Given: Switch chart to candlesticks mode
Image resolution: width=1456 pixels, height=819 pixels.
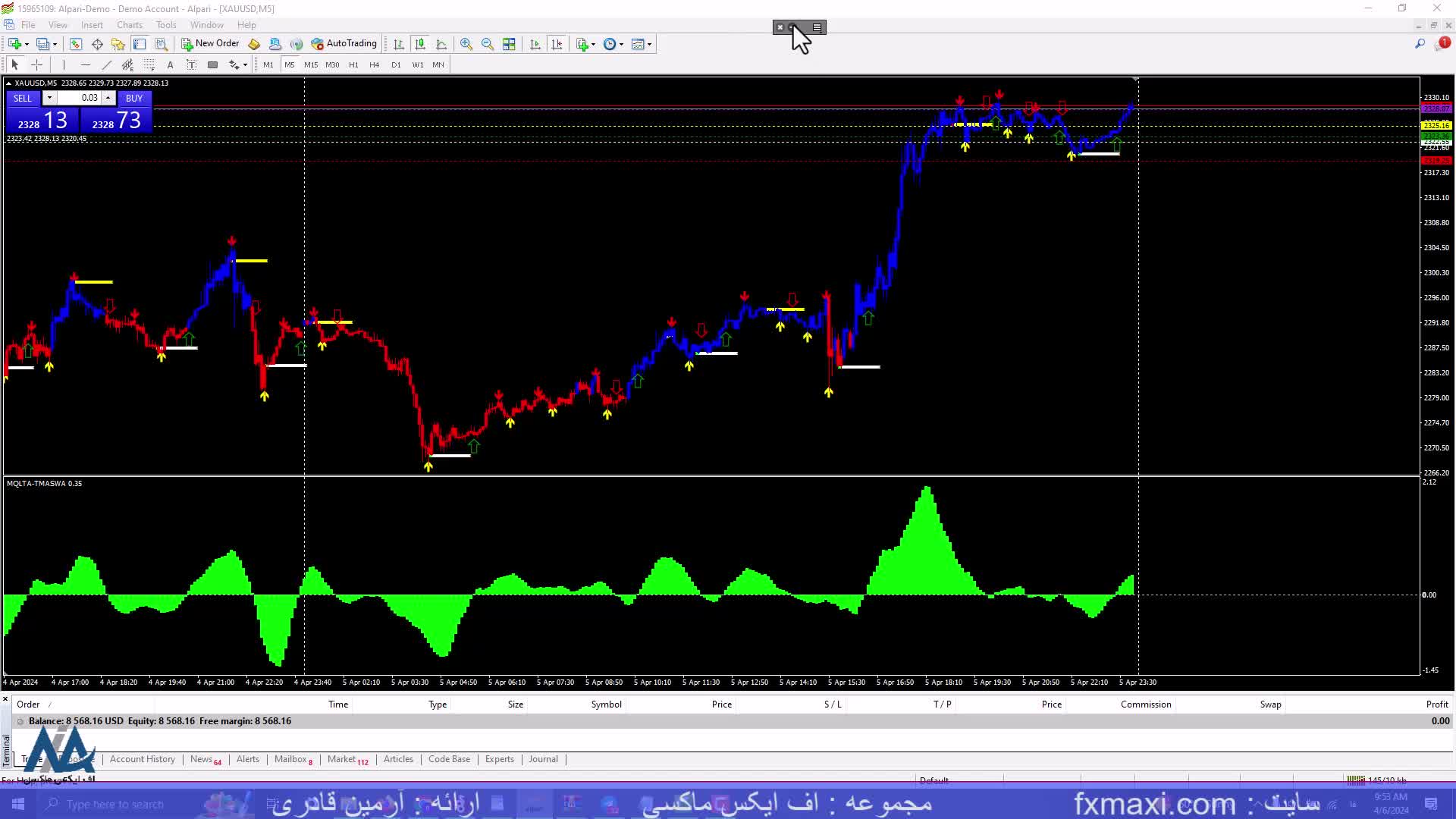Looking at the screenshot, I should [x=420, y=44].
